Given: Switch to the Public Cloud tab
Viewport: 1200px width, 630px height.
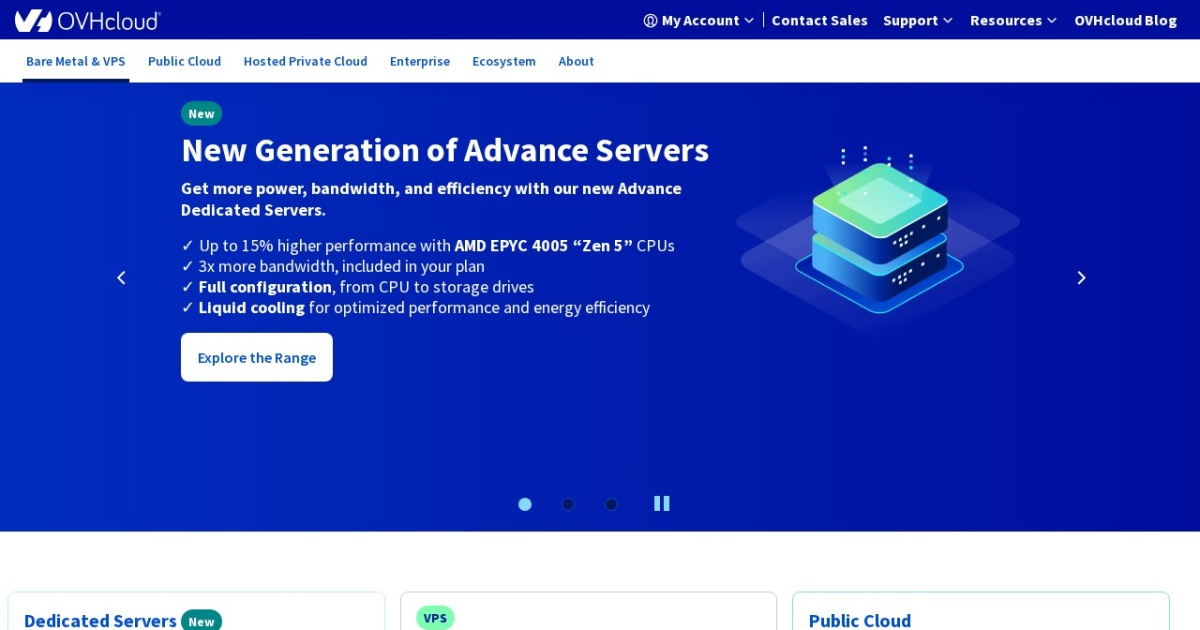Looking at the screenshot, I should pos(184,61).
